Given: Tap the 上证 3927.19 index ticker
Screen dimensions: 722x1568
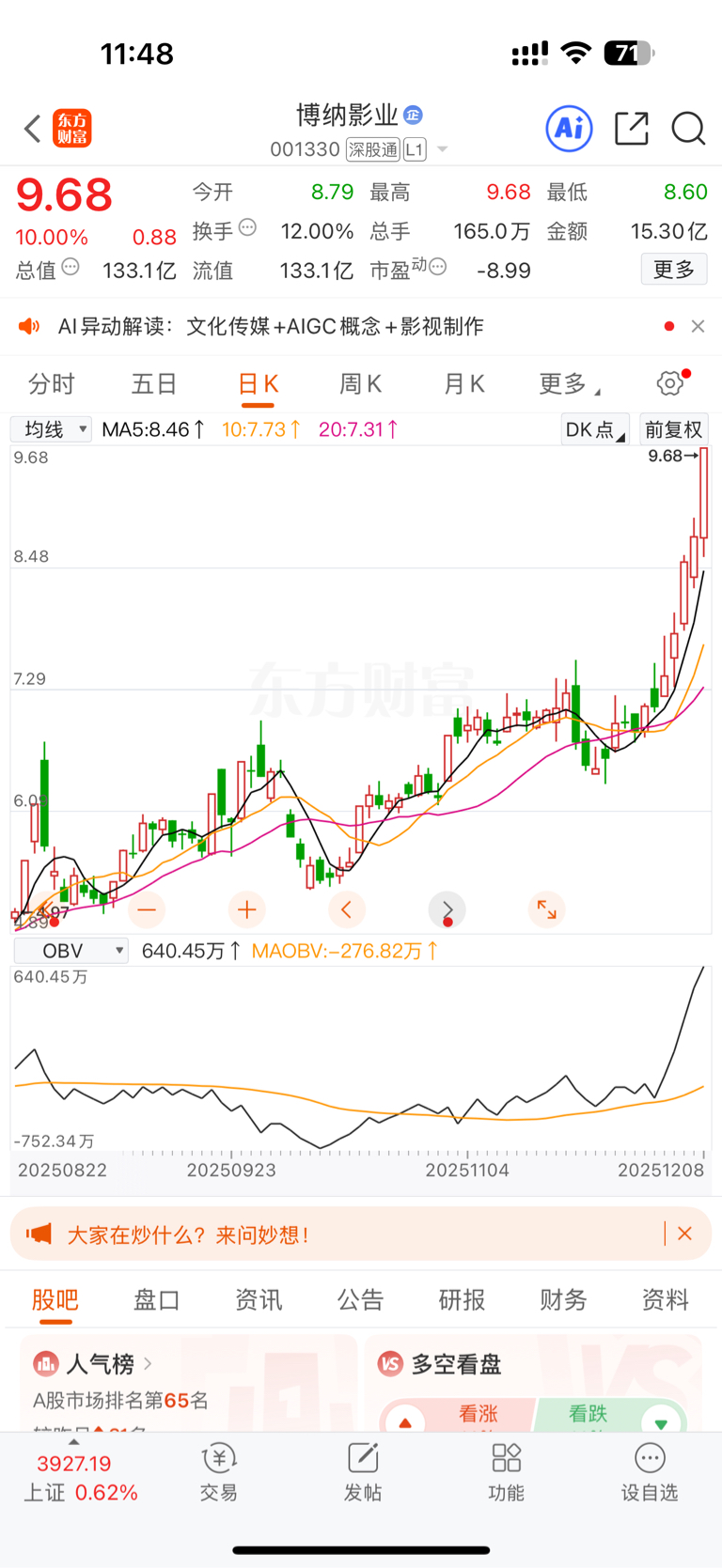Looking at the screenshot, I should [x=81, y=1477].
